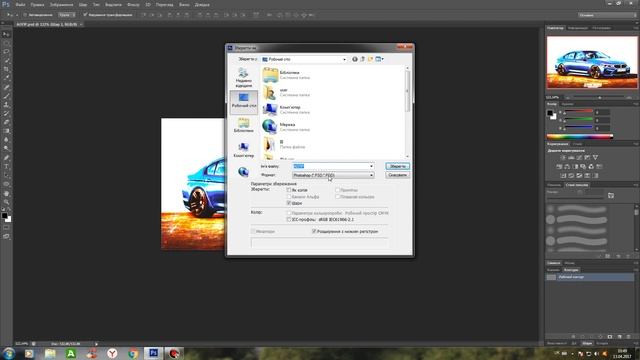Click the Зберегти button

coord(398,166)
